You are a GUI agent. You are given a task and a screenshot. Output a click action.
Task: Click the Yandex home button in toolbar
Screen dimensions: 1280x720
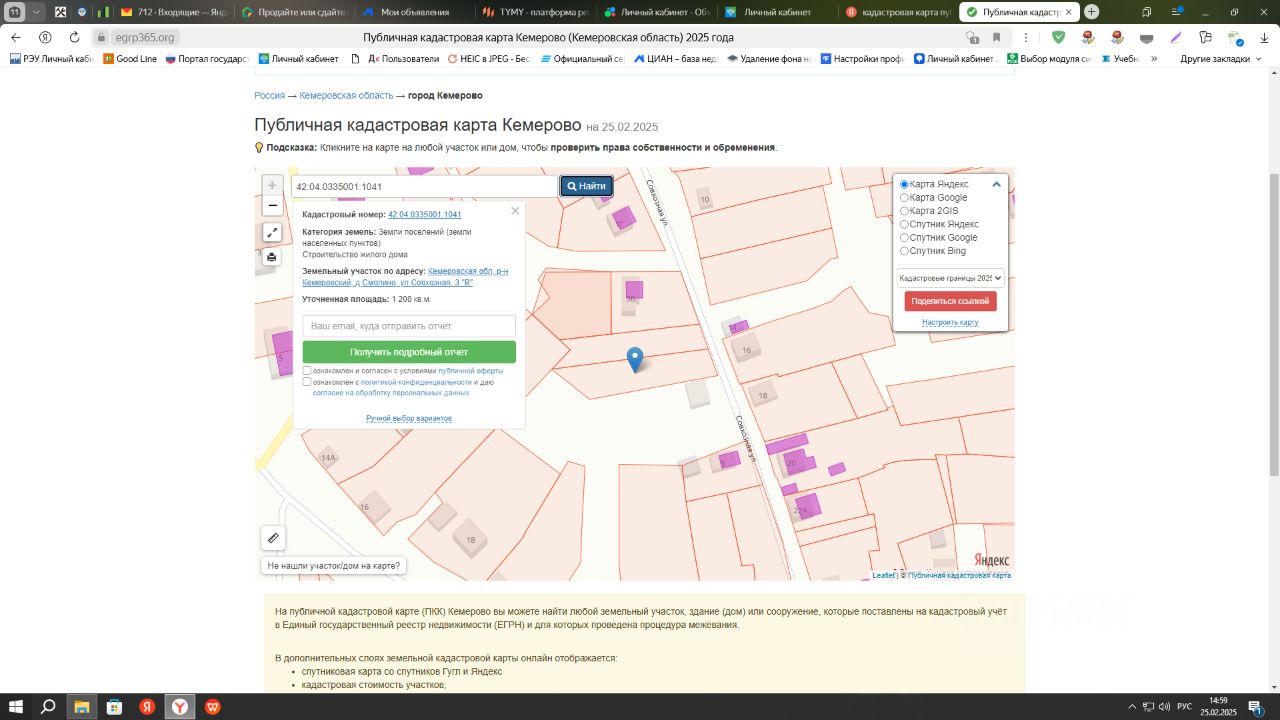45,37
